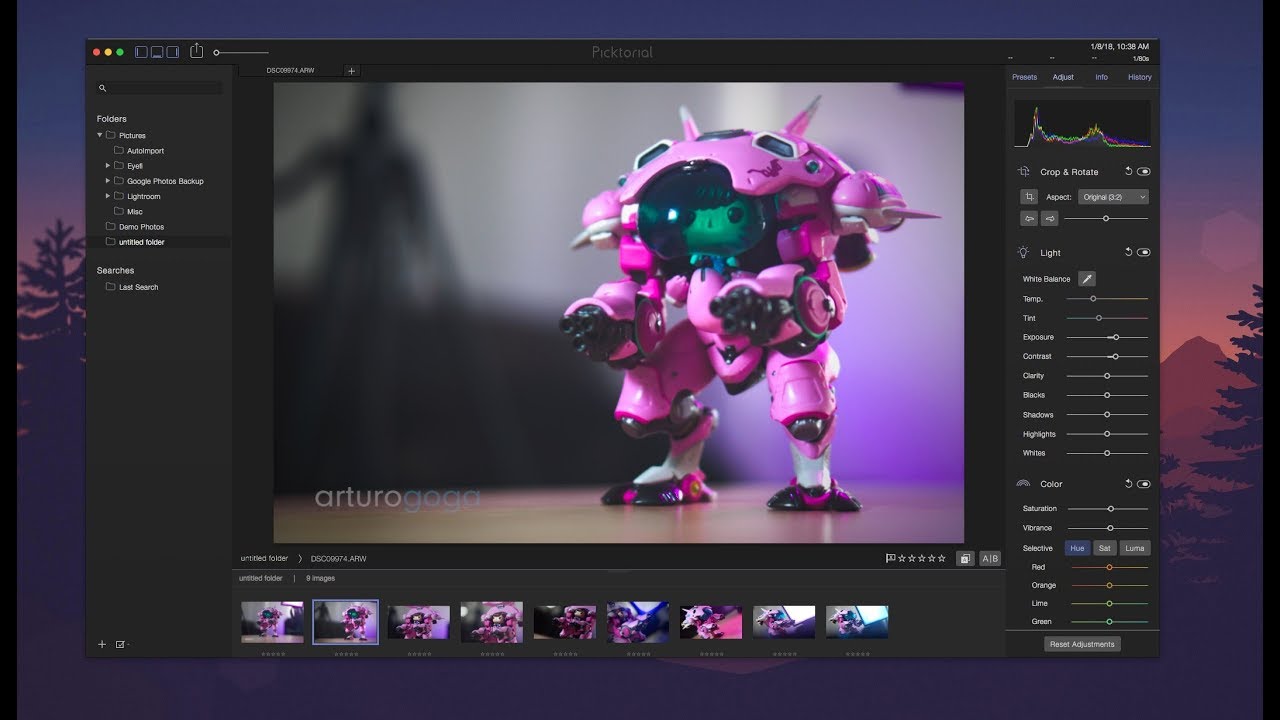Image resolution: width=1280 pixels, height=720 pixels.
Task: Click the straighten angle slider
Action: 1106,218
